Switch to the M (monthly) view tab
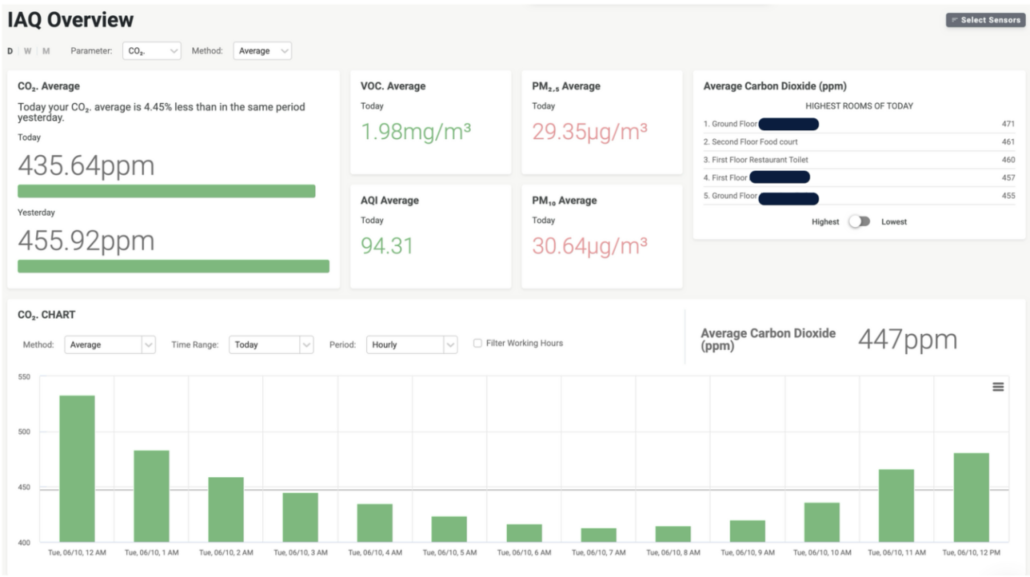This screenshot has height=577, width=1030. pyautogui.click(x=46, y=51)
